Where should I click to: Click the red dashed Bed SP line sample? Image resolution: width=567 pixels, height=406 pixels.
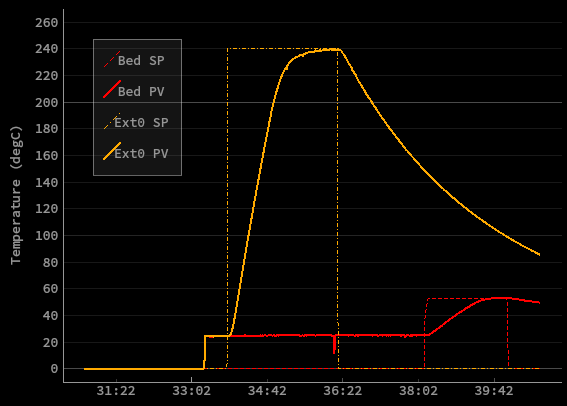112,59
